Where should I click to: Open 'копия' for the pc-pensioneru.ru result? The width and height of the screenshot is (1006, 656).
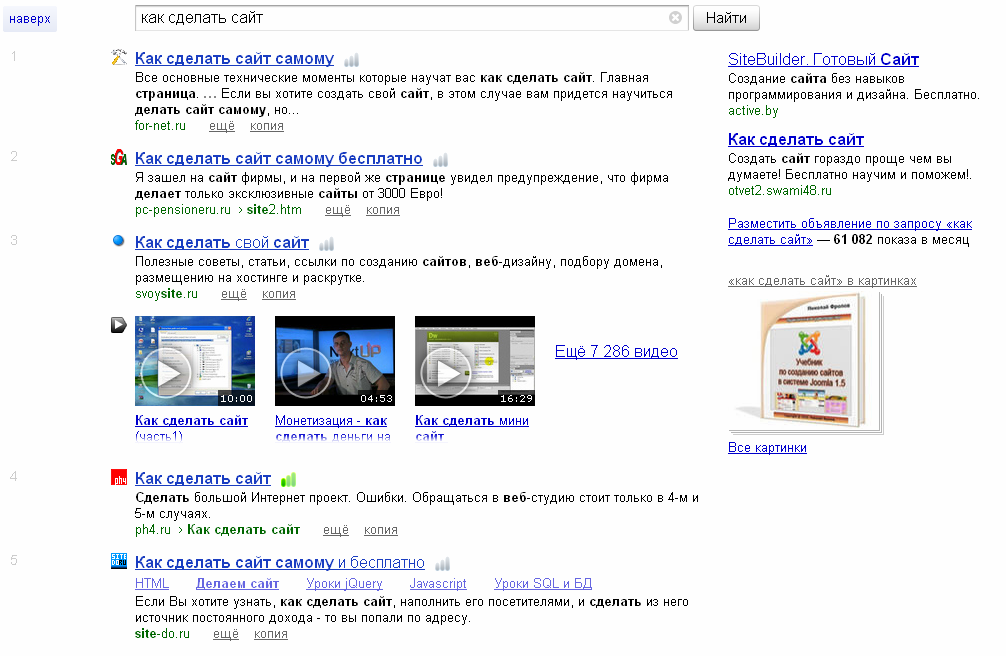coord(383,210)
